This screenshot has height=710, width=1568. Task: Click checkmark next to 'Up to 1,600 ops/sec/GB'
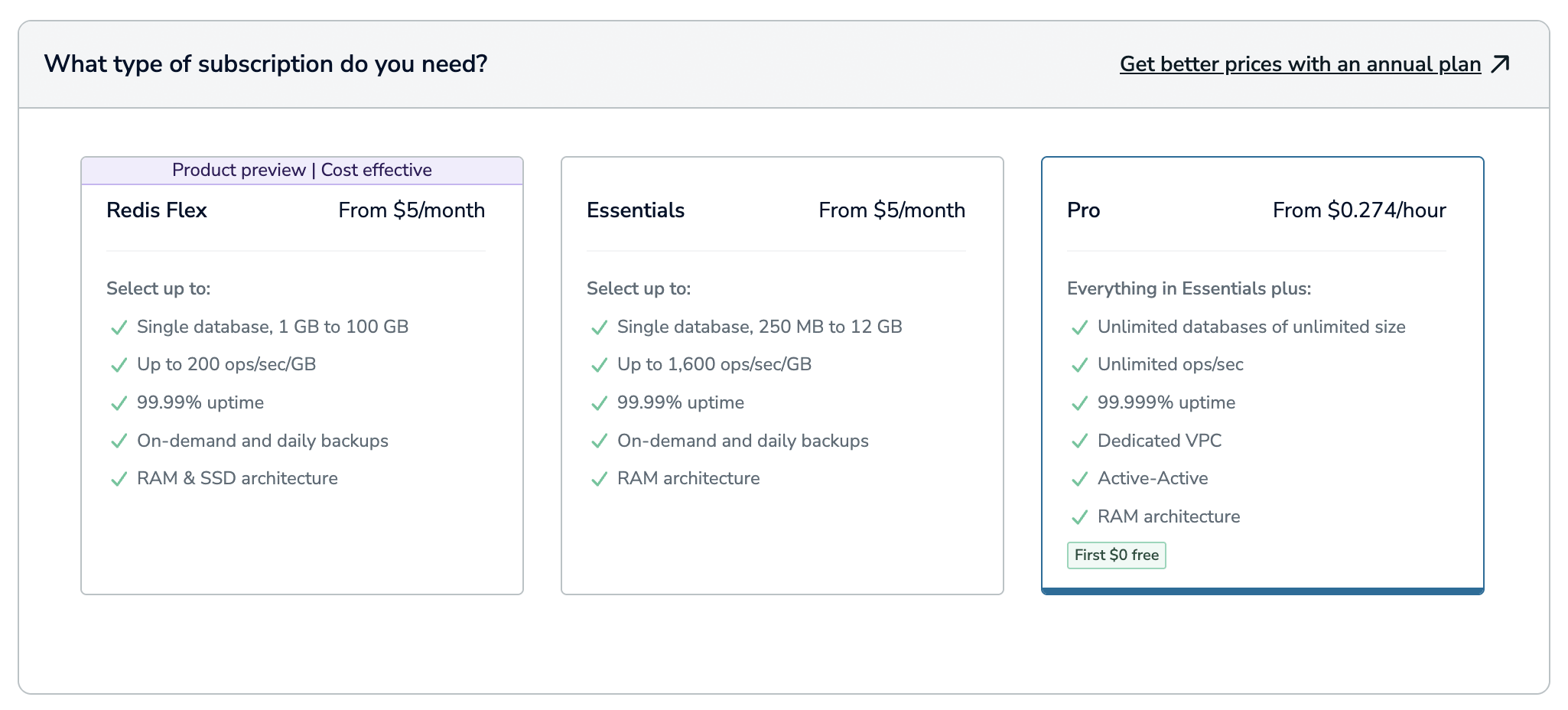coord(599,365)
